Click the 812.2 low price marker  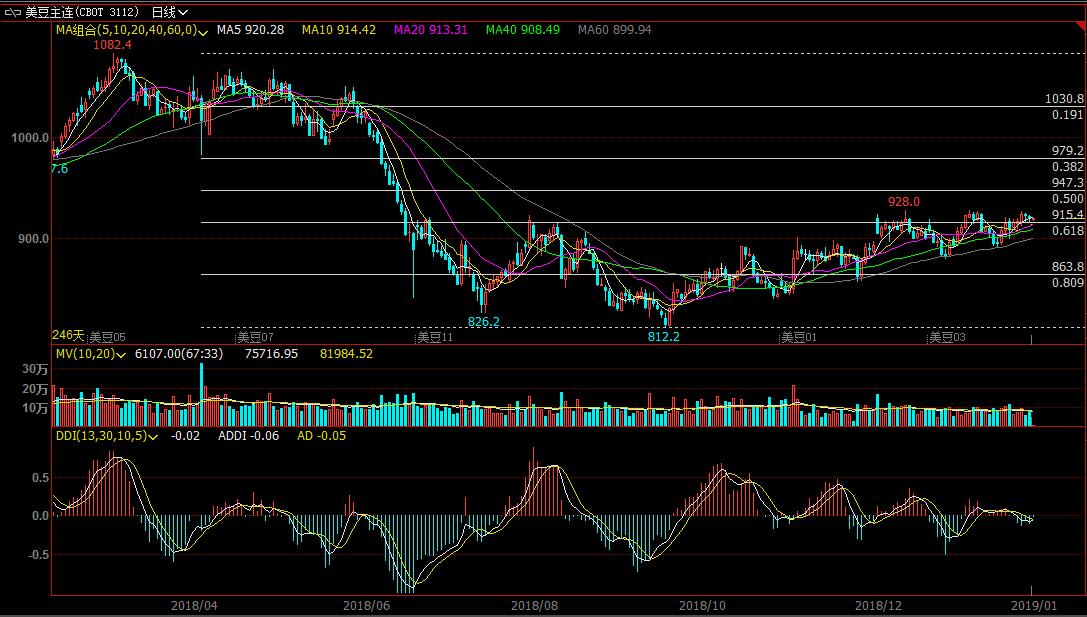coord(663,337)
